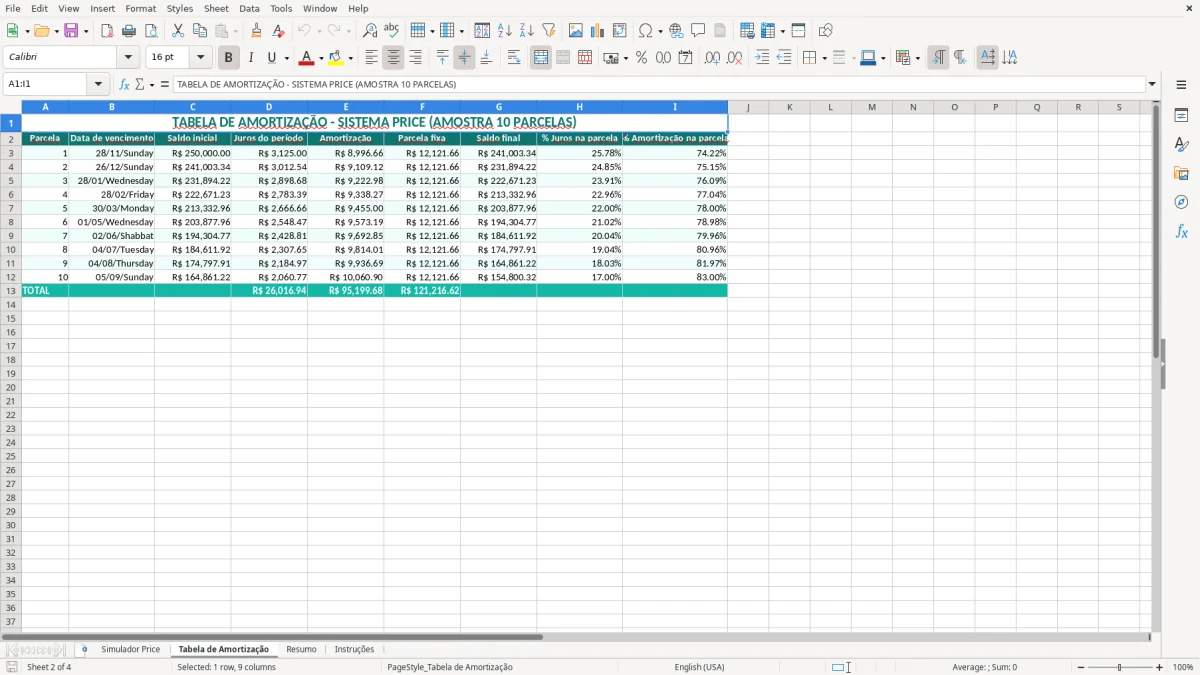The image size is (1200, 675).
Task: Click Background Color yellow highlight swatch
Action: pos(336,58)
